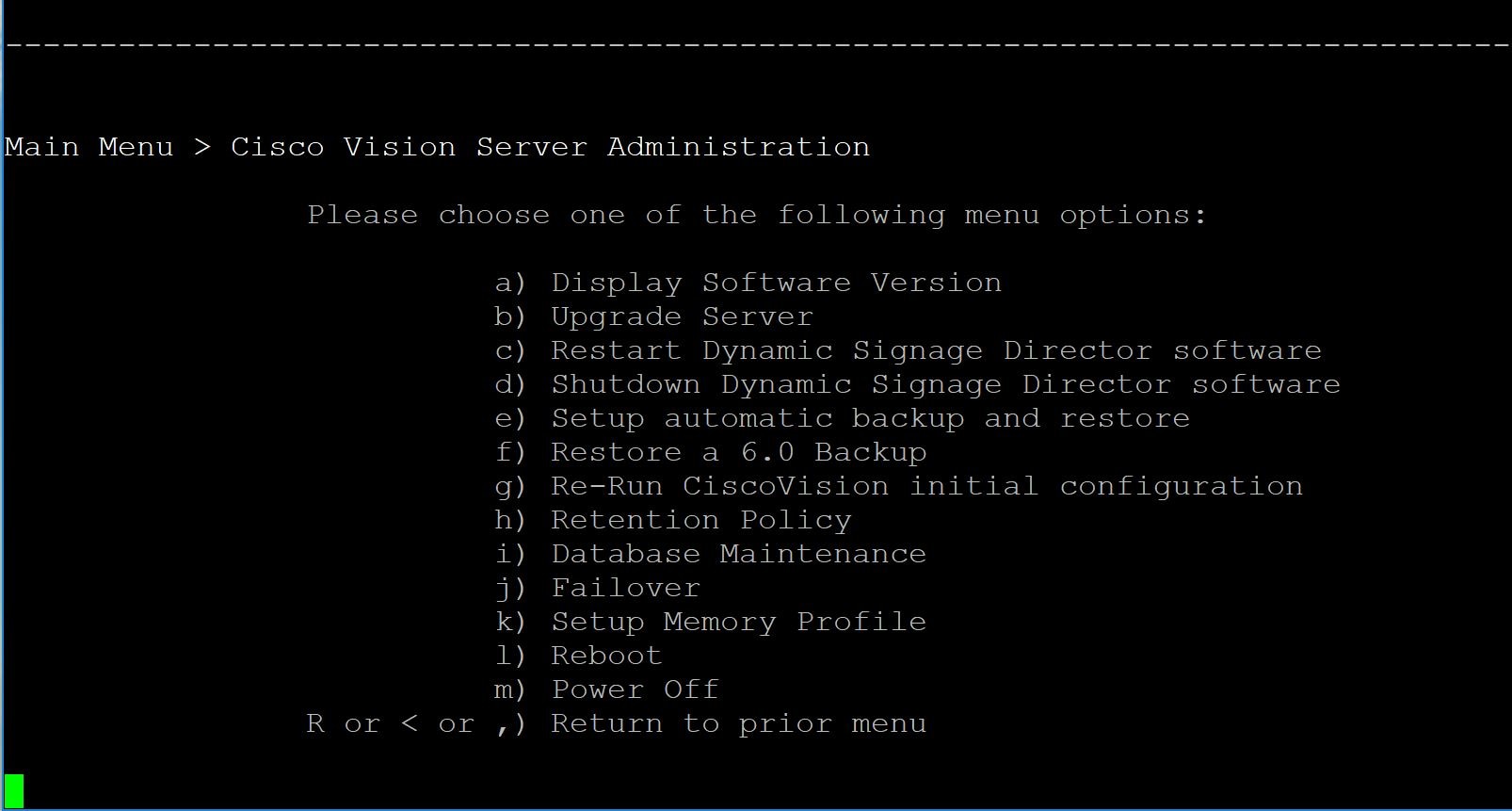Viewport: 1512px width, 811px height.
Task: Click 'Restore a 6.0 Backup' option
Action: [711, 452]
